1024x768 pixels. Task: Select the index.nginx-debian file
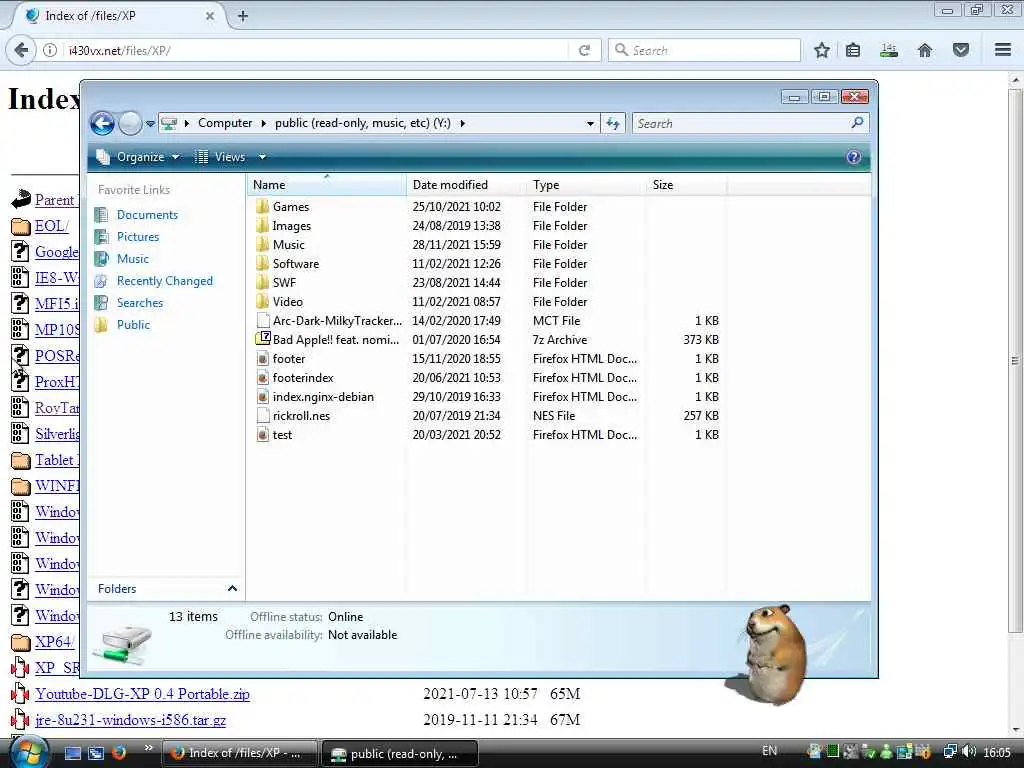(323, 396)
